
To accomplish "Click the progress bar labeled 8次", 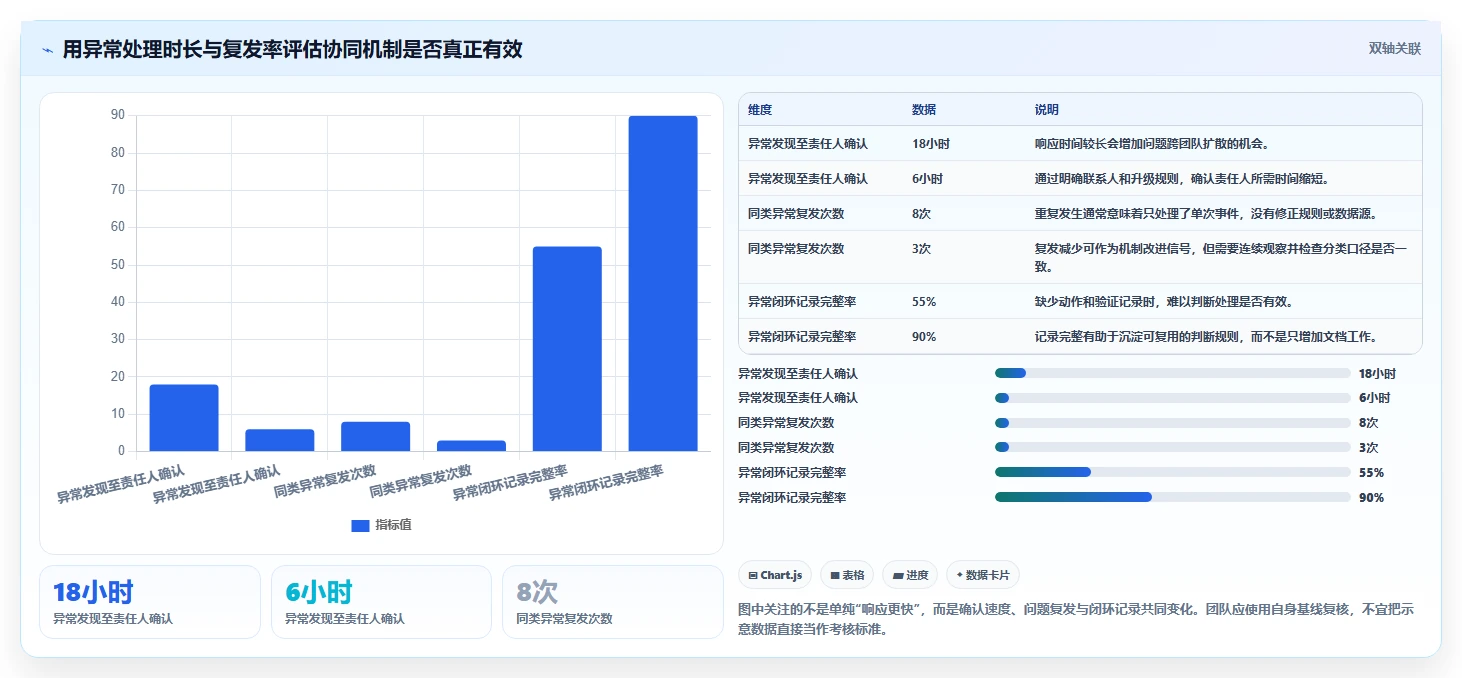I will pos(1173,423).
